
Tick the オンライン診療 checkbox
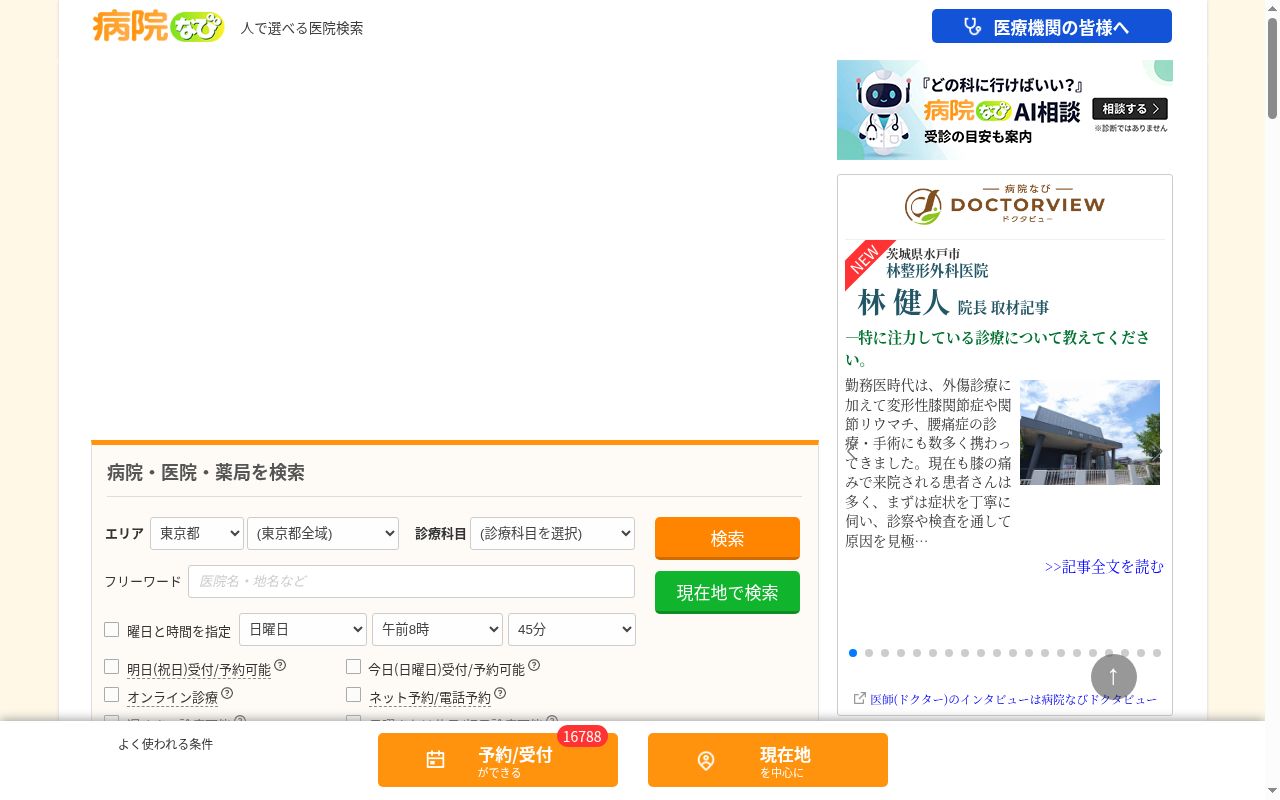pos(112,694)
